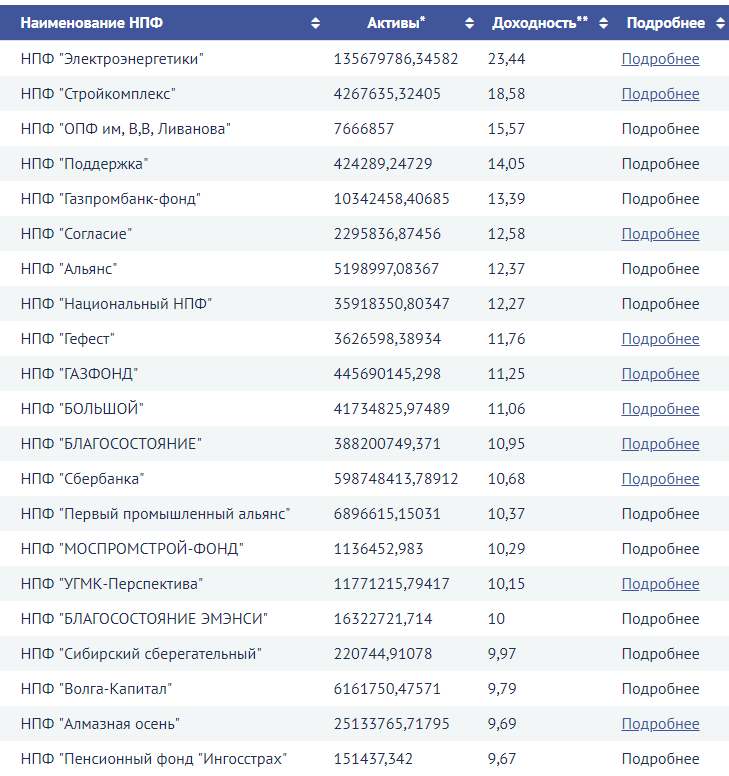The height and width of the screenshot is (776, 729).
Task: Select the НПФ "БОЛЬШОЙ" name cell
Action: coord(82,409)
